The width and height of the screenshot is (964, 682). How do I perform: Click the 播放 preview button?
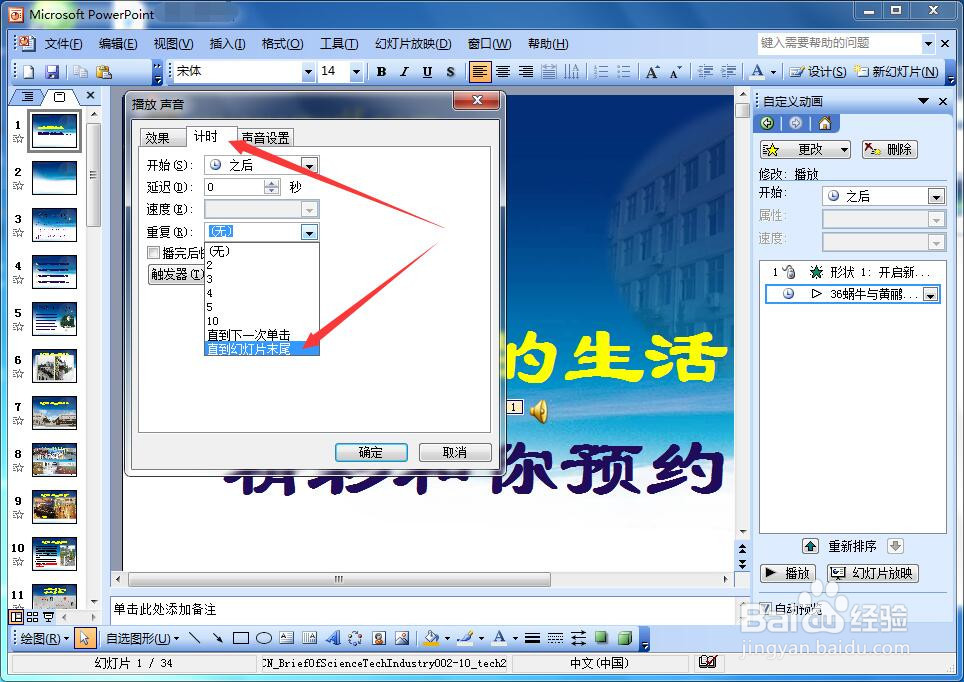(x=788, y=573)
